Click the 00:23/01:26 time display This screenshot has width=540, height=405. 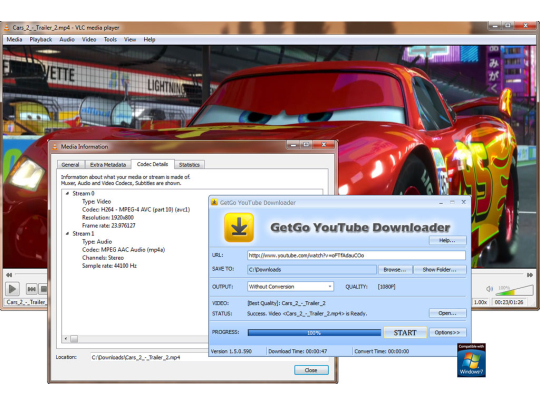[509, 302]
